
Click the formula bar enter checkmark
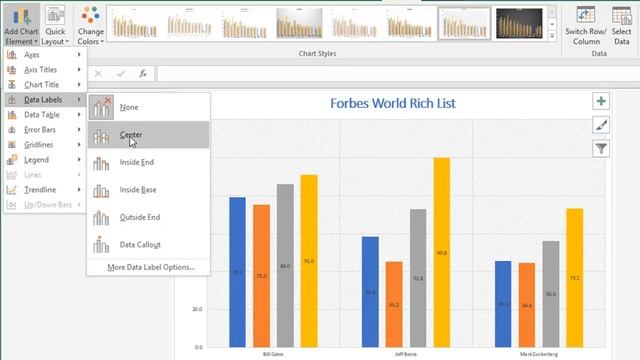point(120,74)
